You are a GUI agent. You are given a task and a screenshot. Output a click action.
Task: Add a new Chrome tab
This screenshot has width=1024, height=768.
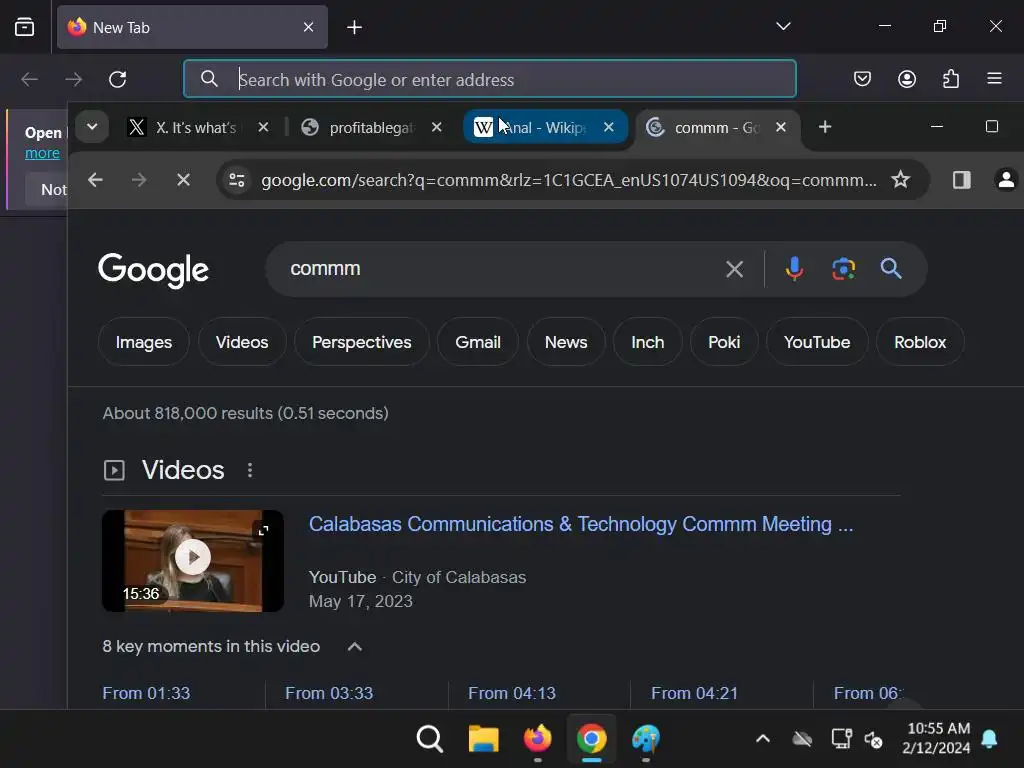[825, 127]
